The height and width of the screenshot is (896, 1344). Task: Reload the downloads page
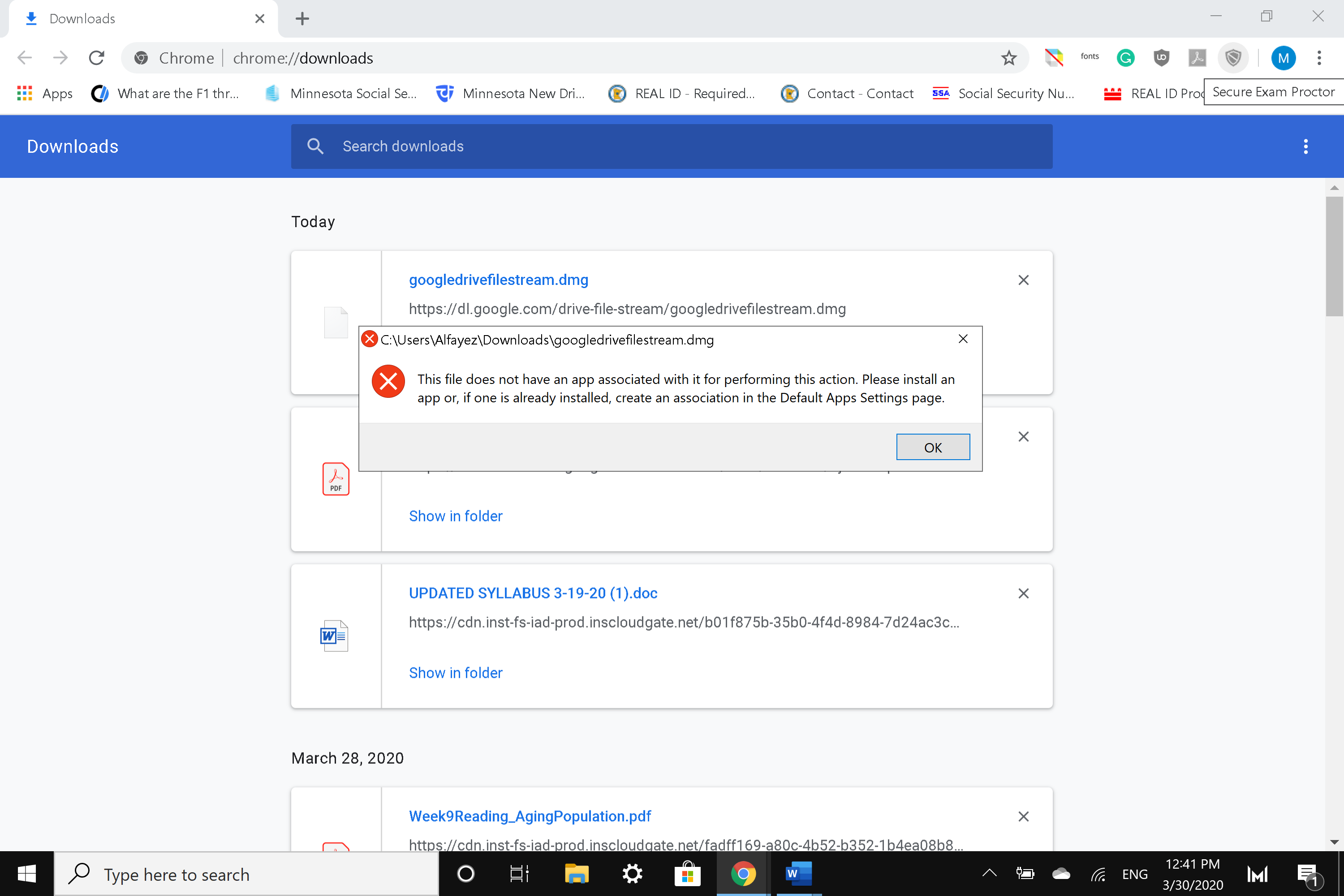(x=97, y=58)
